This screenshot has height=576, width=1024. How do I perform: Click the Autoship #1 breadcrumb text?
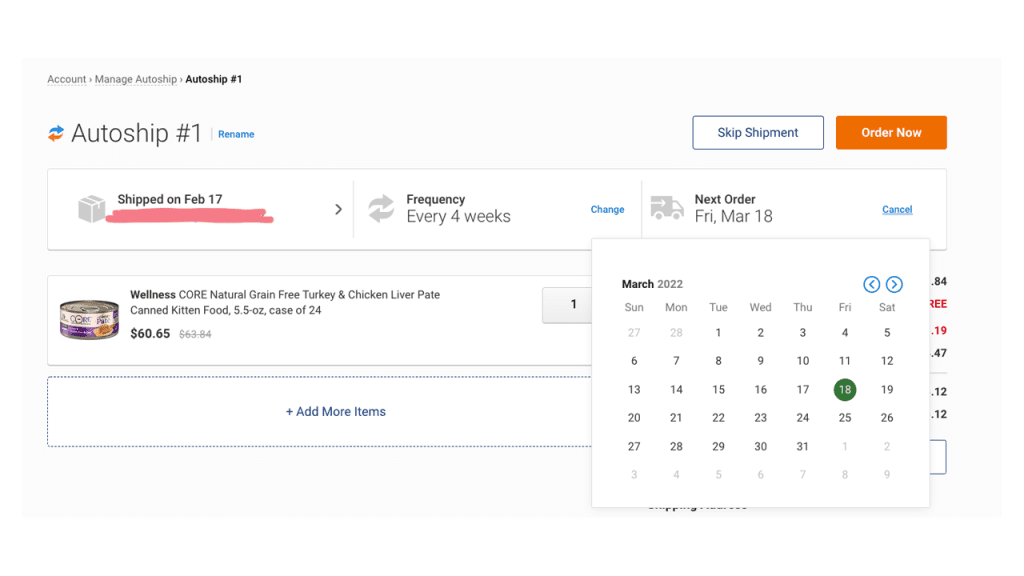pyautogui.click(x=214, y=79)
